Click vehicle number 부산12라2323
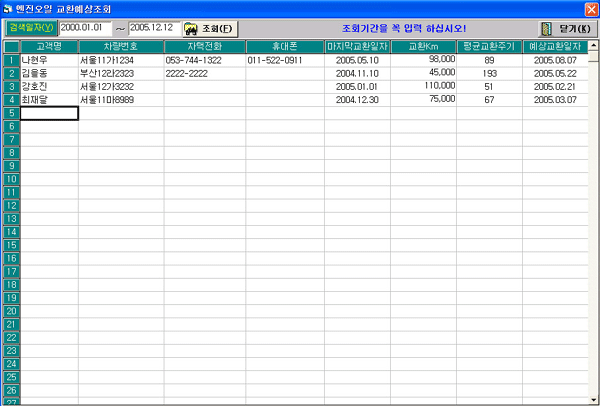This screenshot has height=406, width=600. (107, 73)
